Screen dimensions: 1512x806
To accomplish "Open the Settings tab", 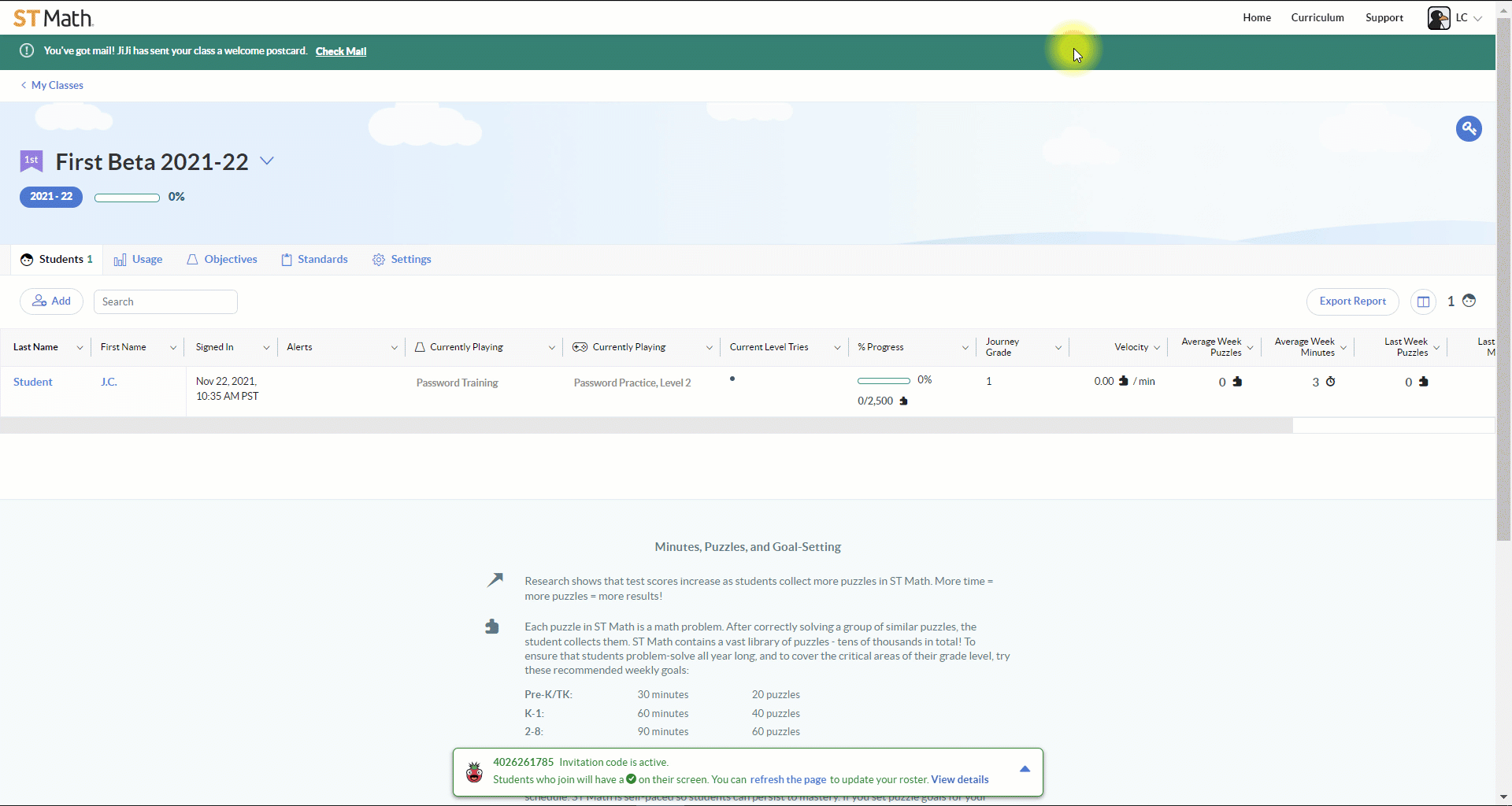I will click(x=402, y=260).
